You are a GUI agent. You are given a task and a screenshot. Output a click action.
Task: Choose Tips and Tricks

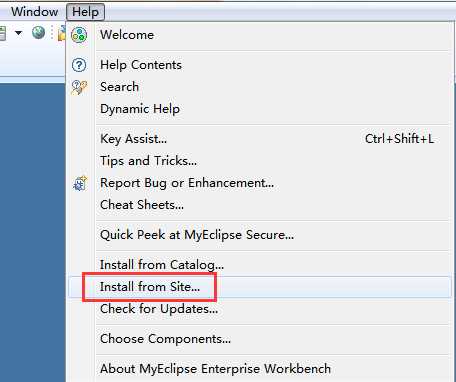260,161
